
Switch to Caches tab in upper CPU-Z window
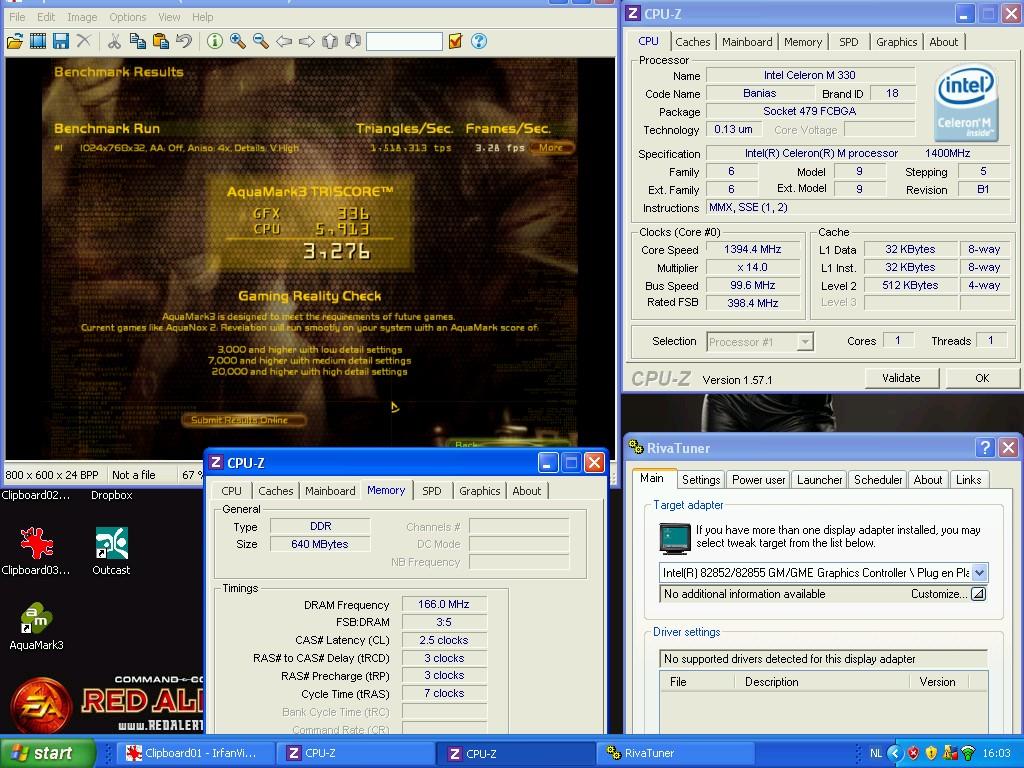pyautogui.click(x=692, y=42)
